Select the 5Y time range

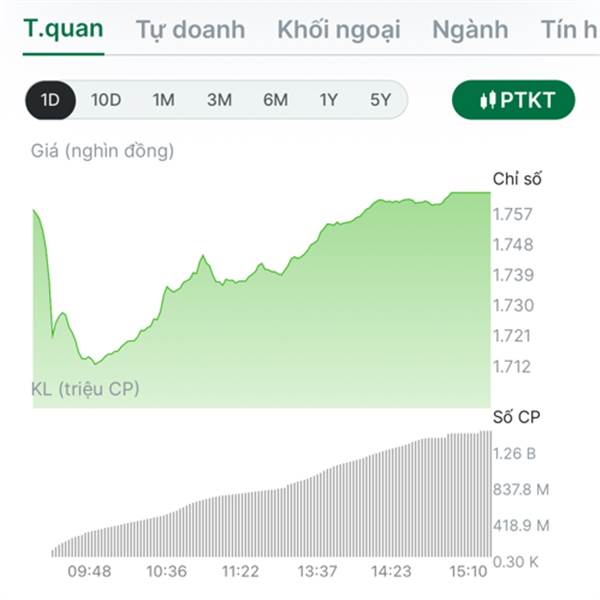(x=380, y=100)
